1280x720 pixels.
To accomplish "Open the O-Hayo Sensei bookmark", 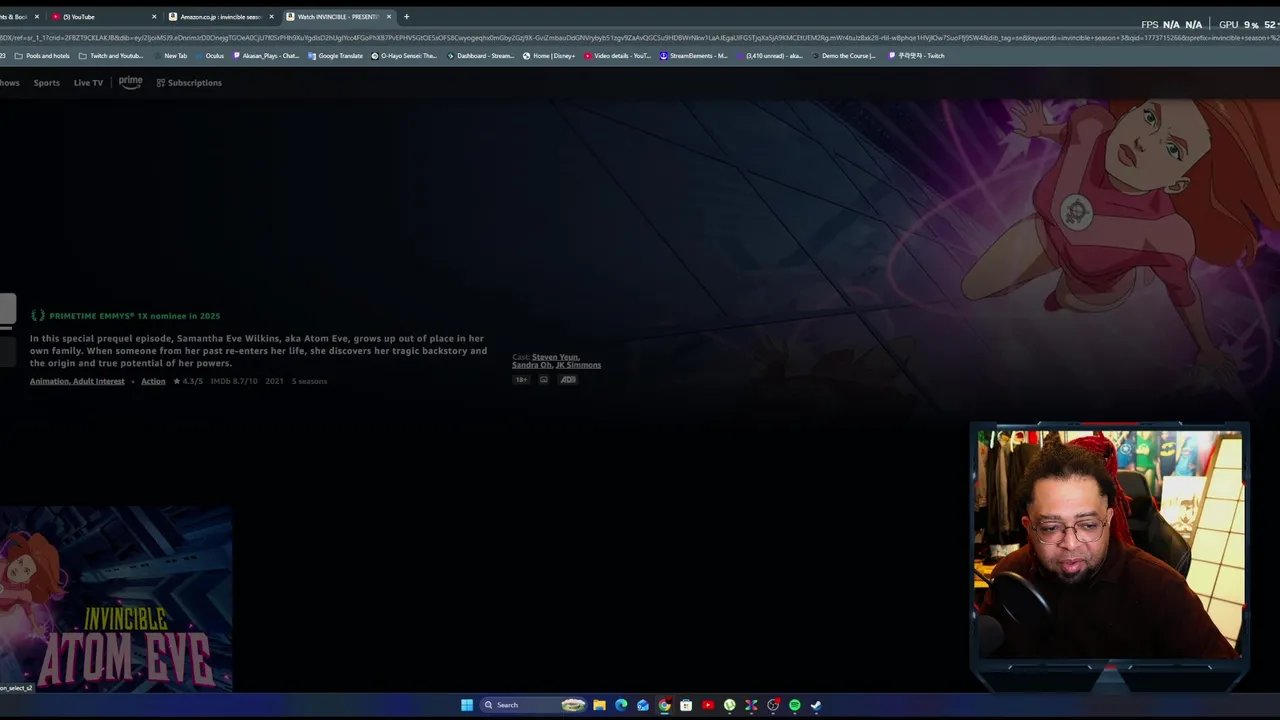I will point(404,56).
